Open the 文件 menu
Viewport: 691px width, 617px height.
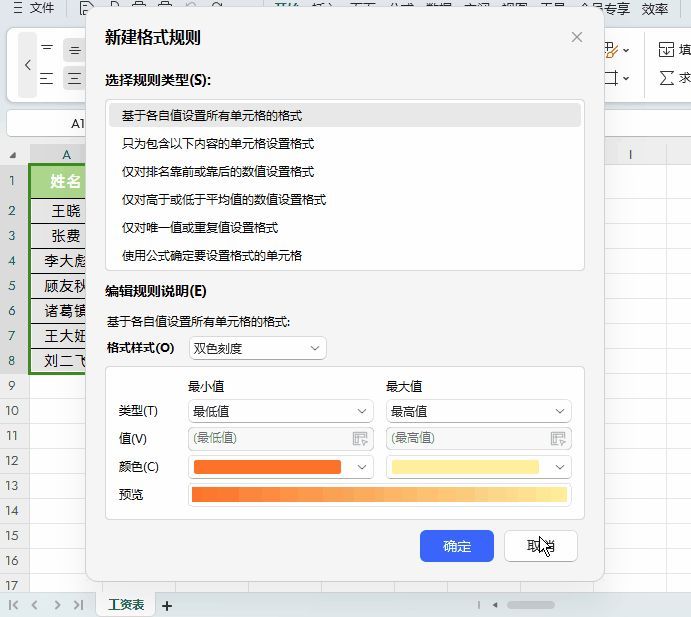pyautogui.click(x=33, y=8)
